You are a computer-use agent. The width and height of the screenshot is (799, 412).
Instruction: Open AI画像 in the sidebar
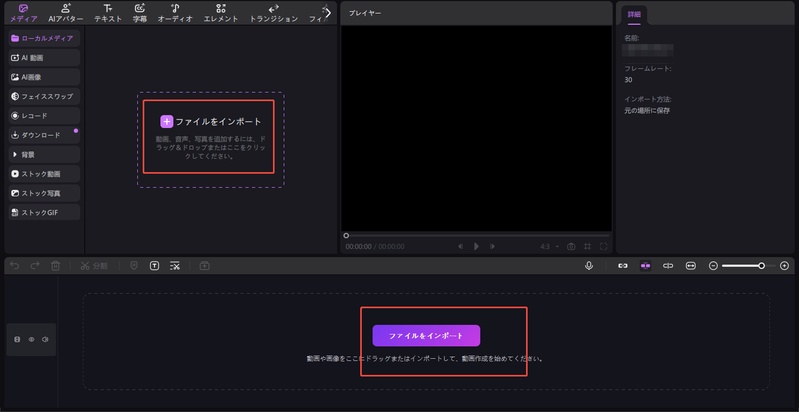pos(44,77)
